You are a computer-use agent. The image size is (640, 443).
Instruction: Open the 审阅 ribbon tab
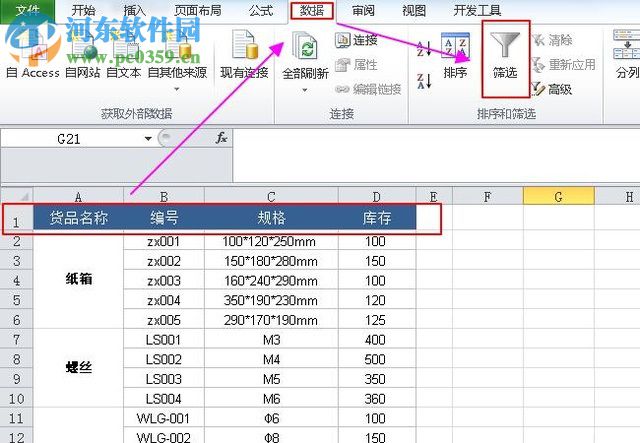[363, 11]
